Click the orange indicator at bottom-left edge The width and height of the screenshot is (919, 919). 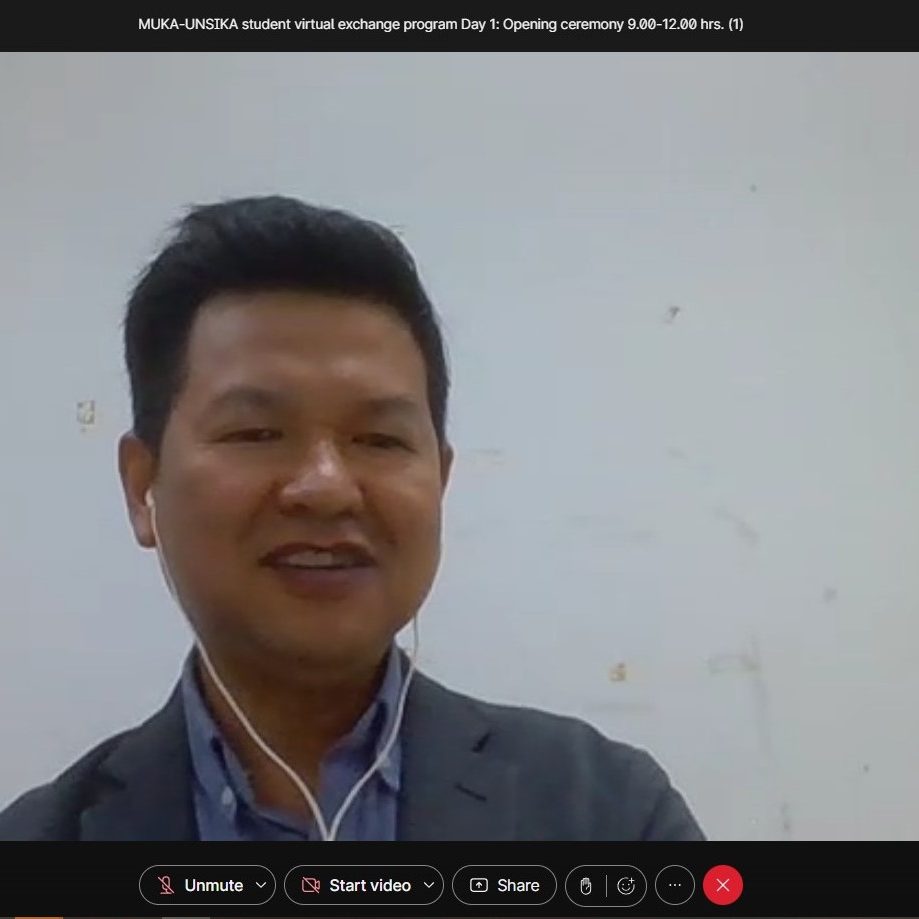[30, 916]
